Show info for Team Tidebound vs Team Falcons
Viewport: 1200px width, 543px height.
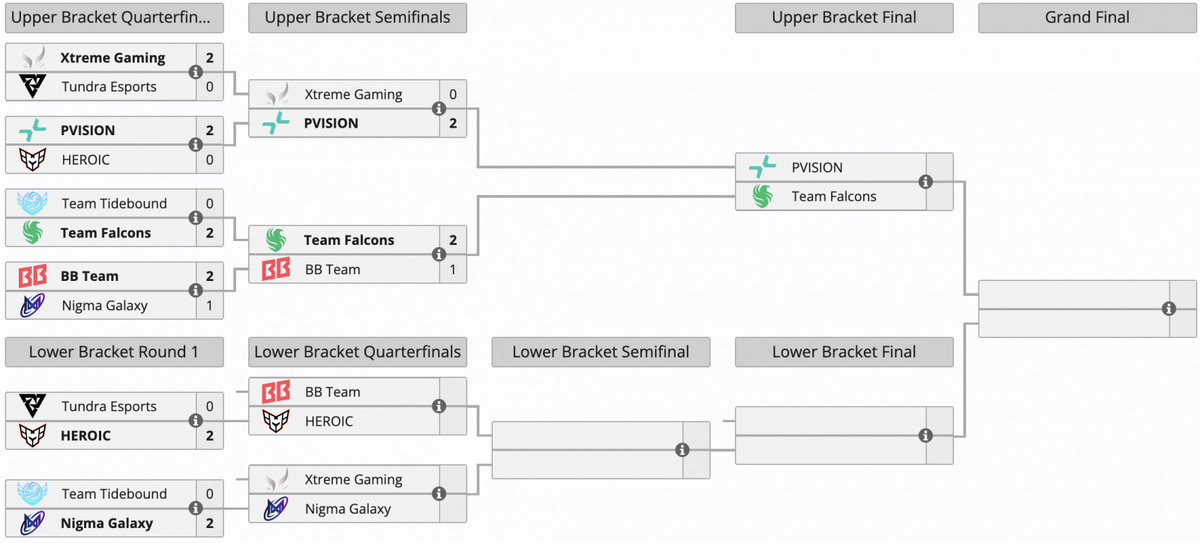pos(196,218)
